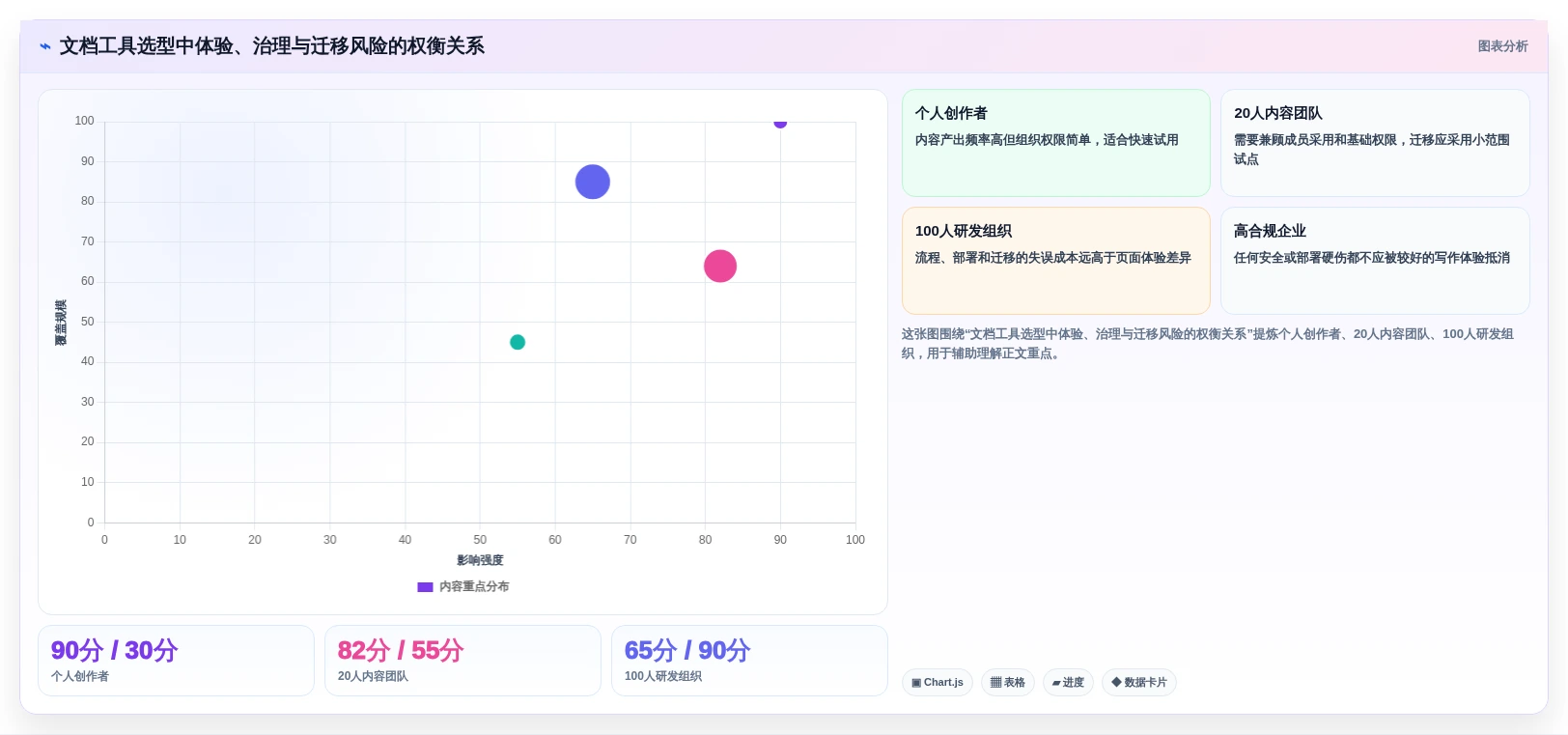Click the 流程、部署和迁移的失误成本 description text
1568x735 pixels.
point(1053,258)
